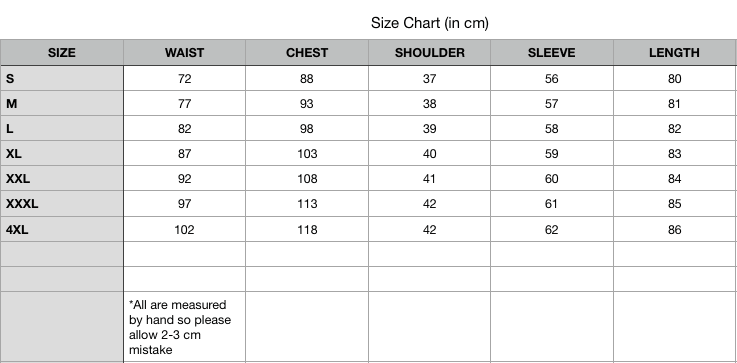737x363 pixels.
Task: Select chest value 98 in L row
Action: click(x=307, y=129)
